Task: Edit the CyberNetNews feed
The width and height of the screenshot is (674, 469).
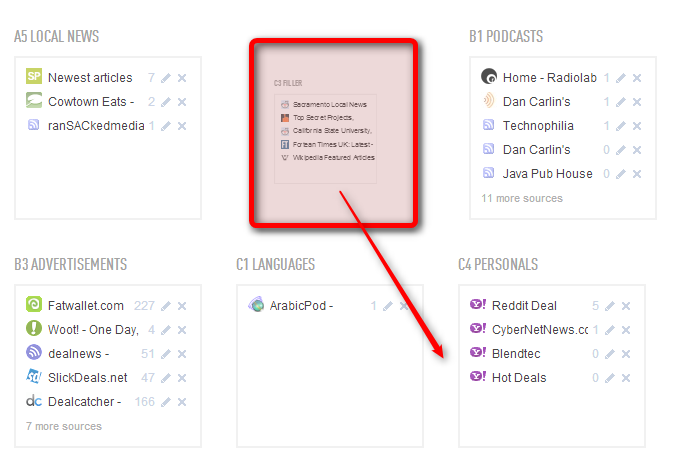Action: pyautogui.click(x=610, y=330)
